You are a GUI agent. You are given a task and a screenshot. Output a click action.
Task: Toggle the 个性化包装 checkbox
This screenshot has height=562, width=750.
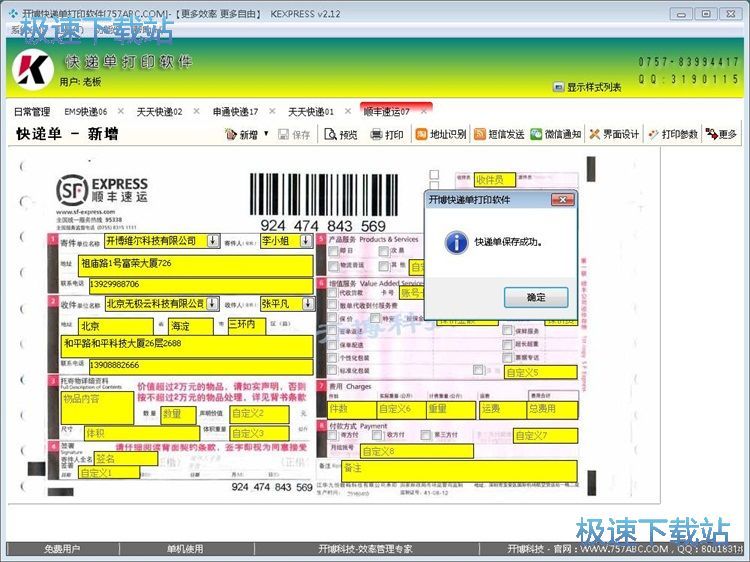pos(332,357)
